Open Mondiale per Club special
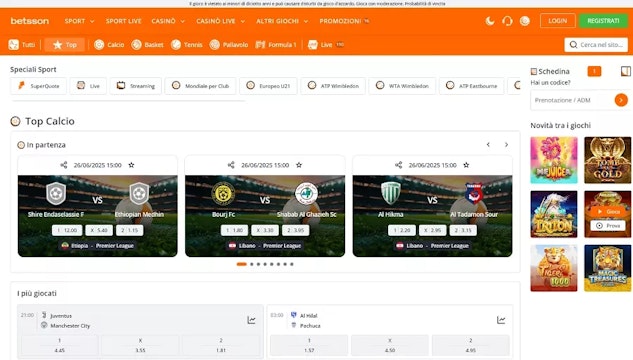This screenshot has height=360, width=633. (200, 86)
